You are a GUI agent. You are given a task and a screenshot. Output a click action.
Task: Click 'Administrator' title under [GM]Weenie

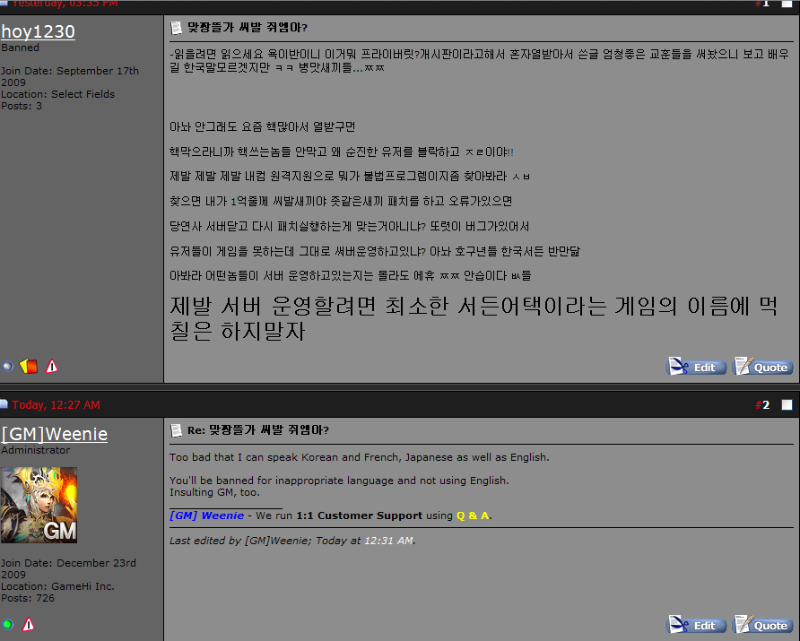[35, 450]
